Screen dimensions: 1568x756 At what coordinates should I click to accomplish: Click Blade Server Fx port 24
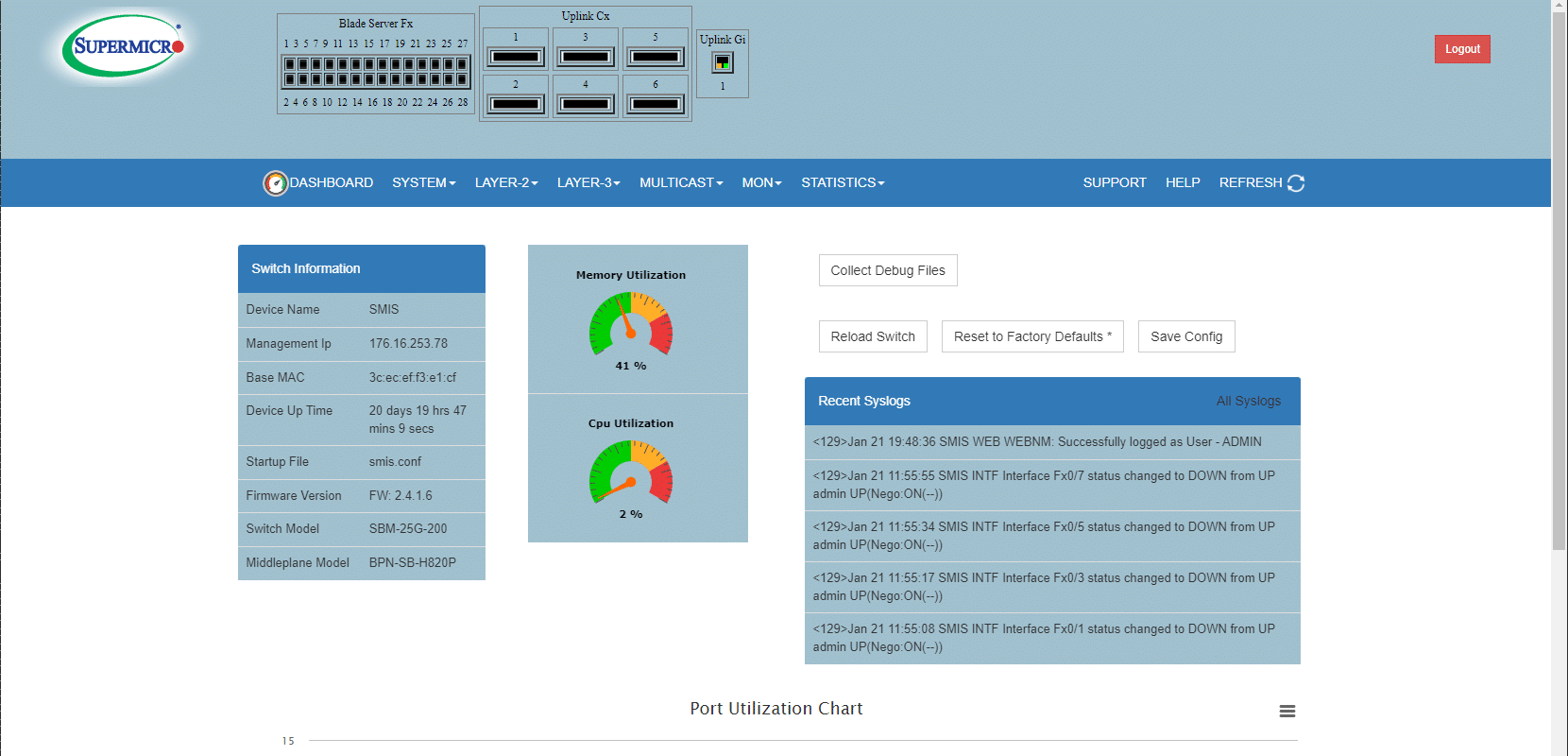435,79
